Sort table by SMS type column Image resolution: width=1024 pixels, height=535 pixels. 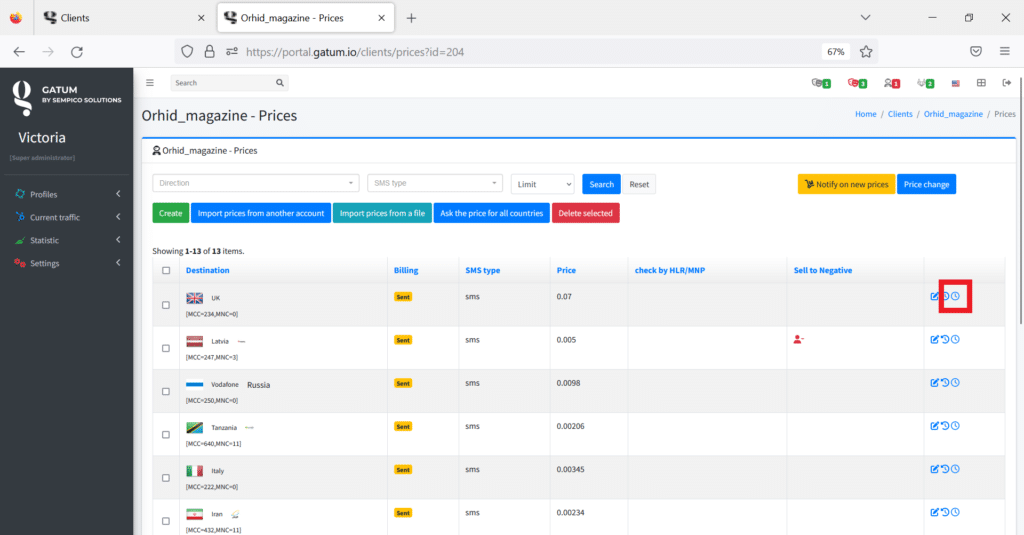click(483, 270)
